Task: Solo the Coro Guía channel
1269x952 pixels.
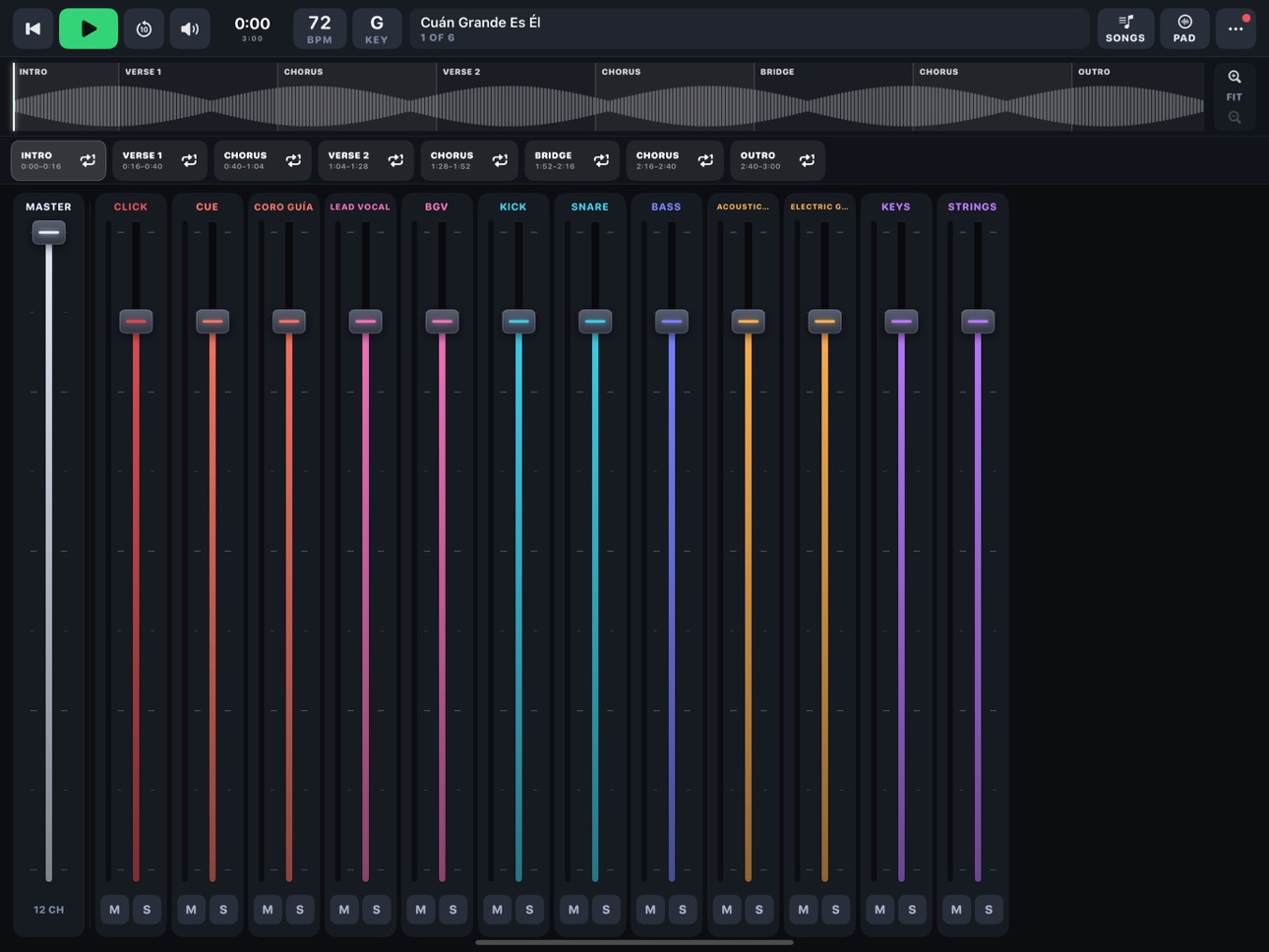Action: 300,910
